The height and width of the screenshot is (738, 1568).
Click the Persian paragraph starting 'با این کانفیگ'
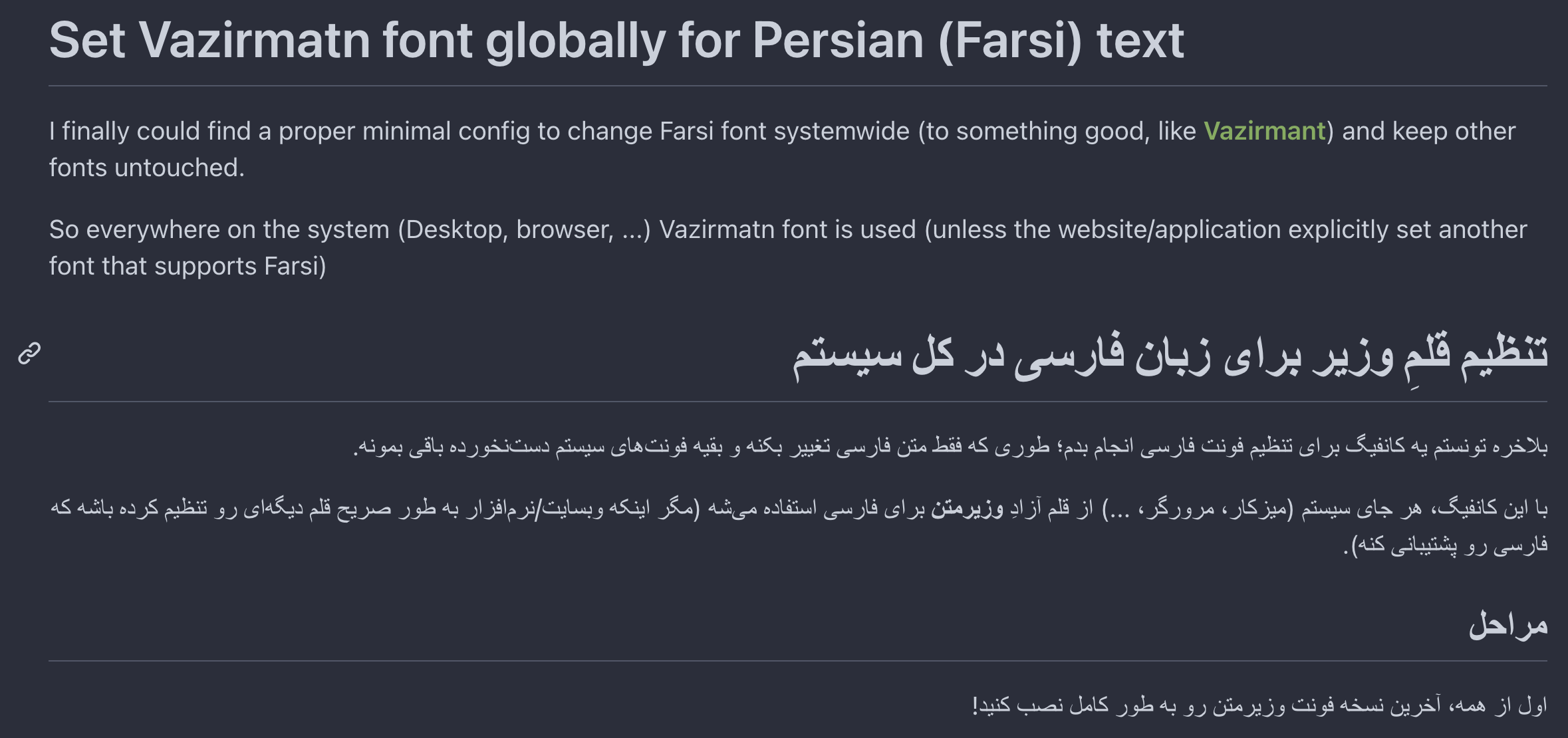pyautogui.click(x=799, y=527)
